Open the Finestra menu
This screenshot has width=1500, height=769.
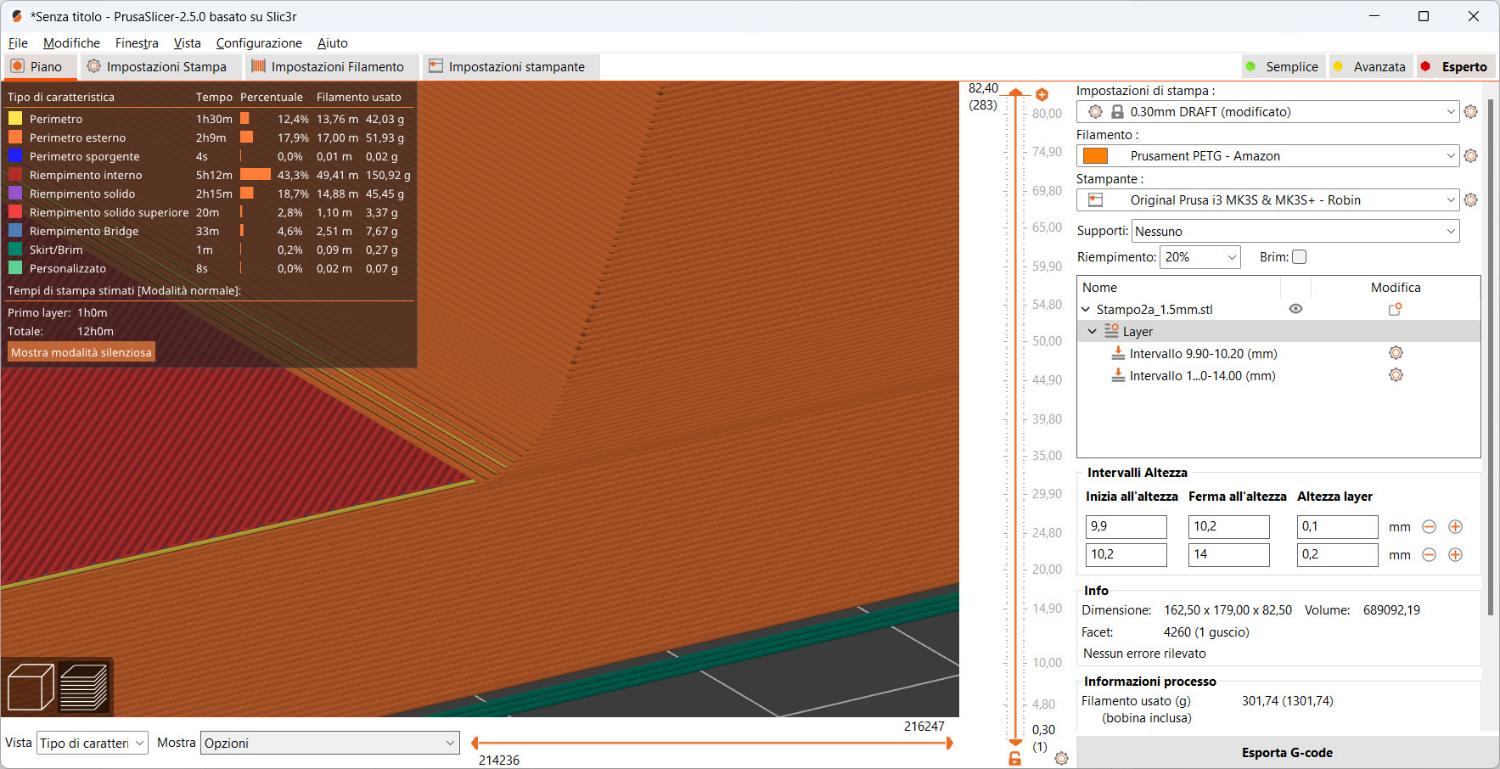click(137, 43)
